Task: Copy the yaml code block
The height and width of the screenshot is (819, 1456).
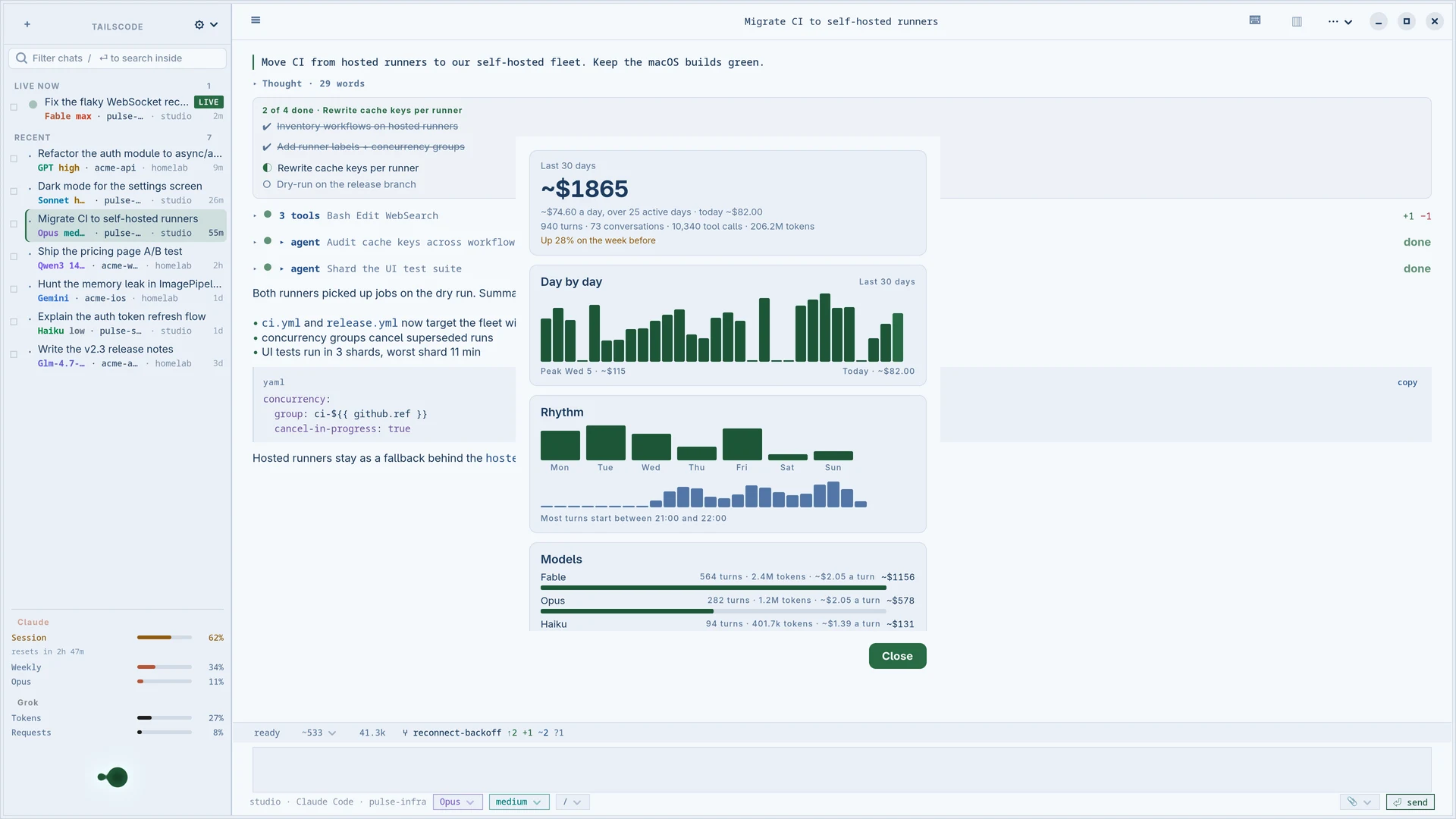Action: [x=1407, y=382]
